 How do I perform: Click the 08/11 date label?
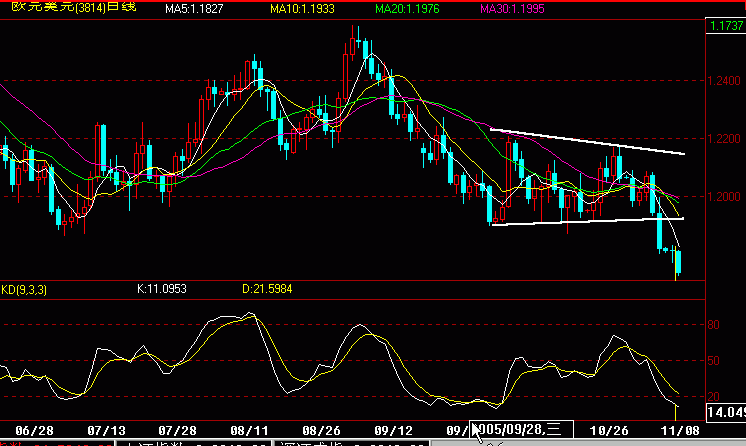click(249, 431)
